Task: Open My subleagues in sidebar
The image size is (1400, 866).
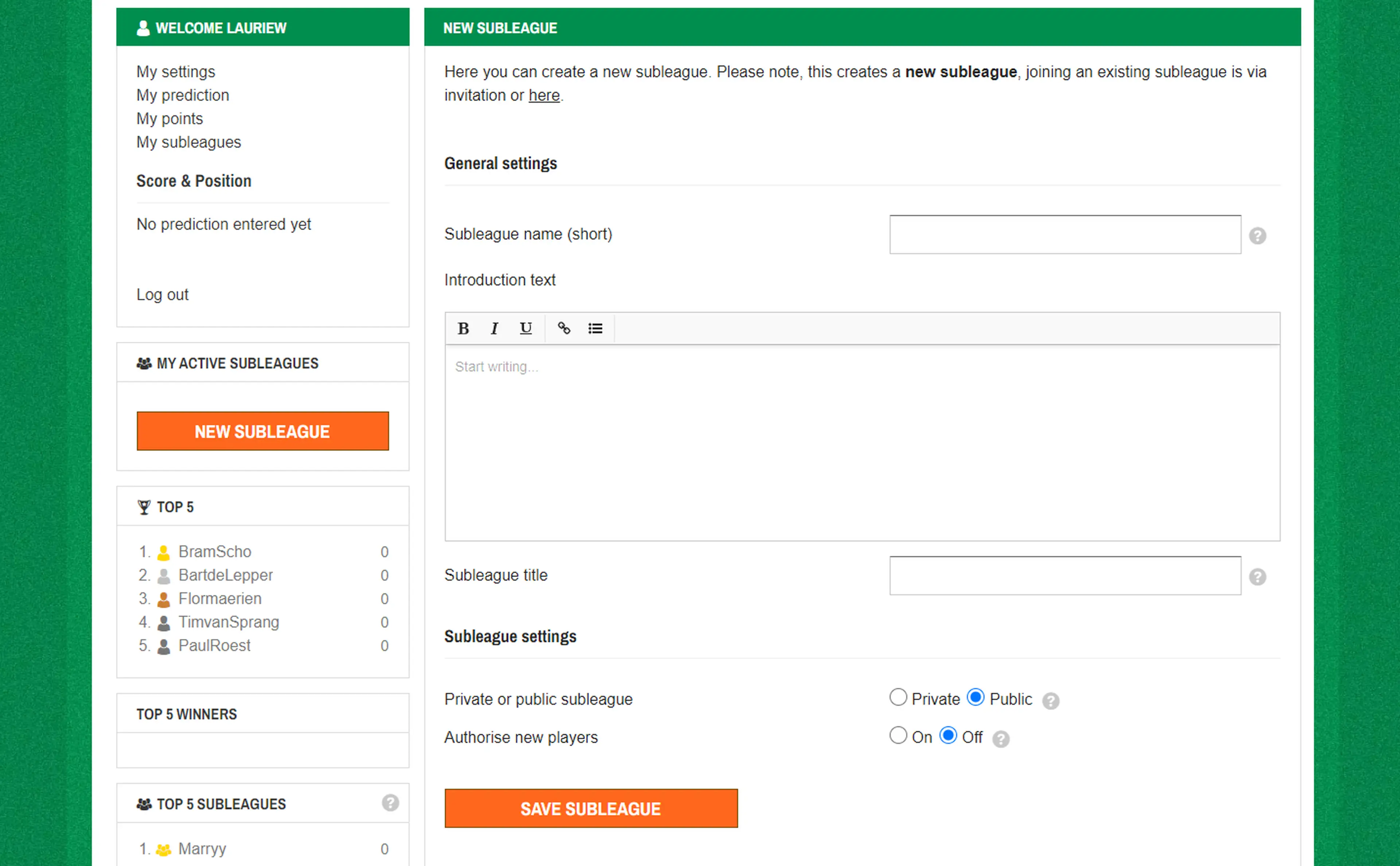Action: [188, 142]
